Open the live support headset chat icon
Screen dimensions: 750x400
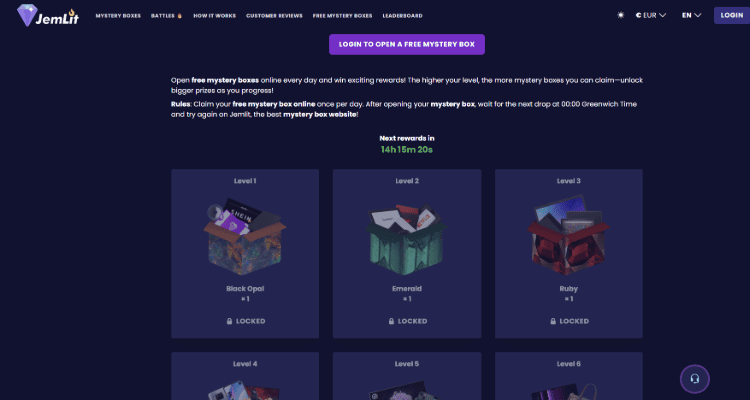(694, 379)
